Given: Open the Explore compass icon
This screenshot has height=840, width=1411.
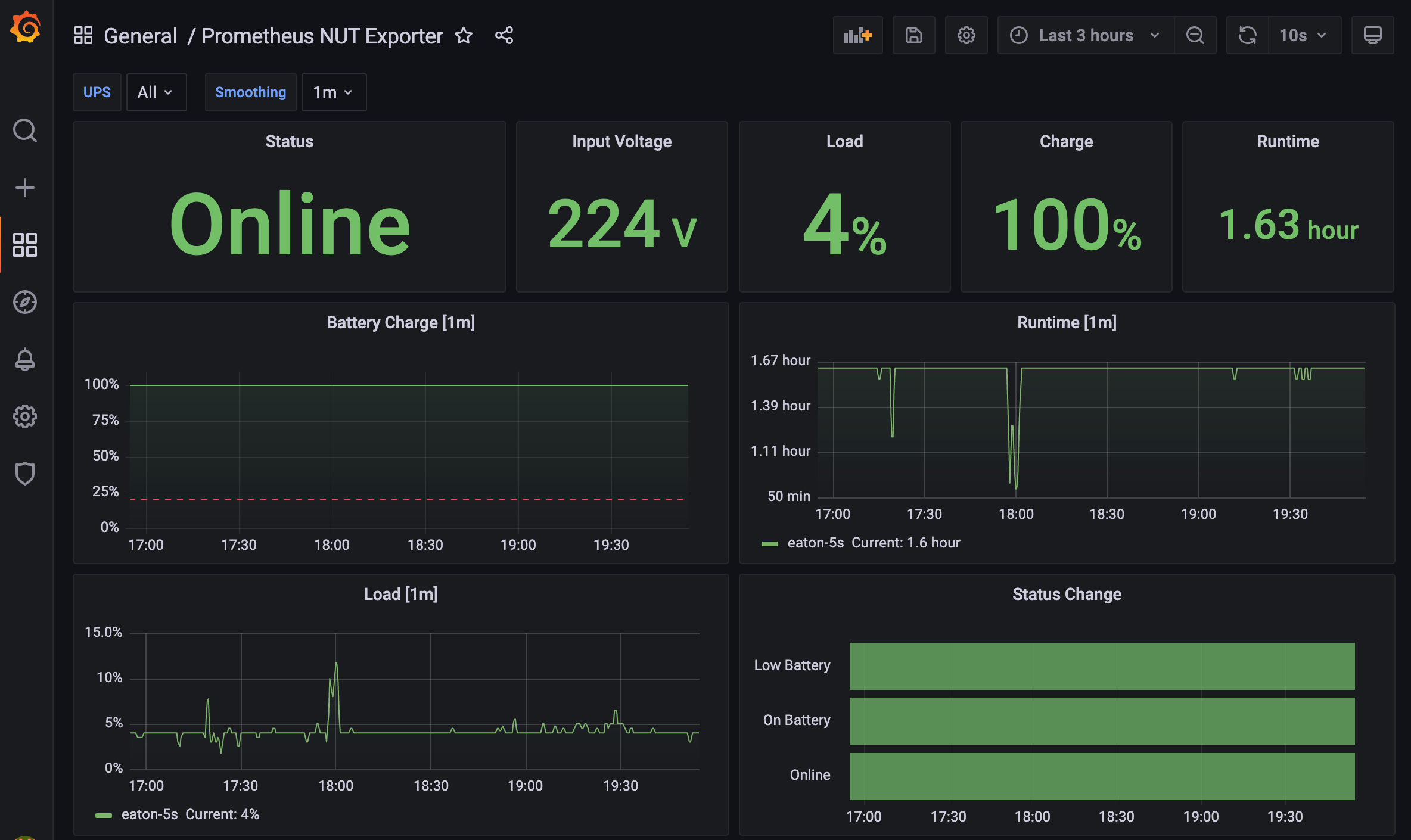Looking at the screenshot, I should [25, 302].
